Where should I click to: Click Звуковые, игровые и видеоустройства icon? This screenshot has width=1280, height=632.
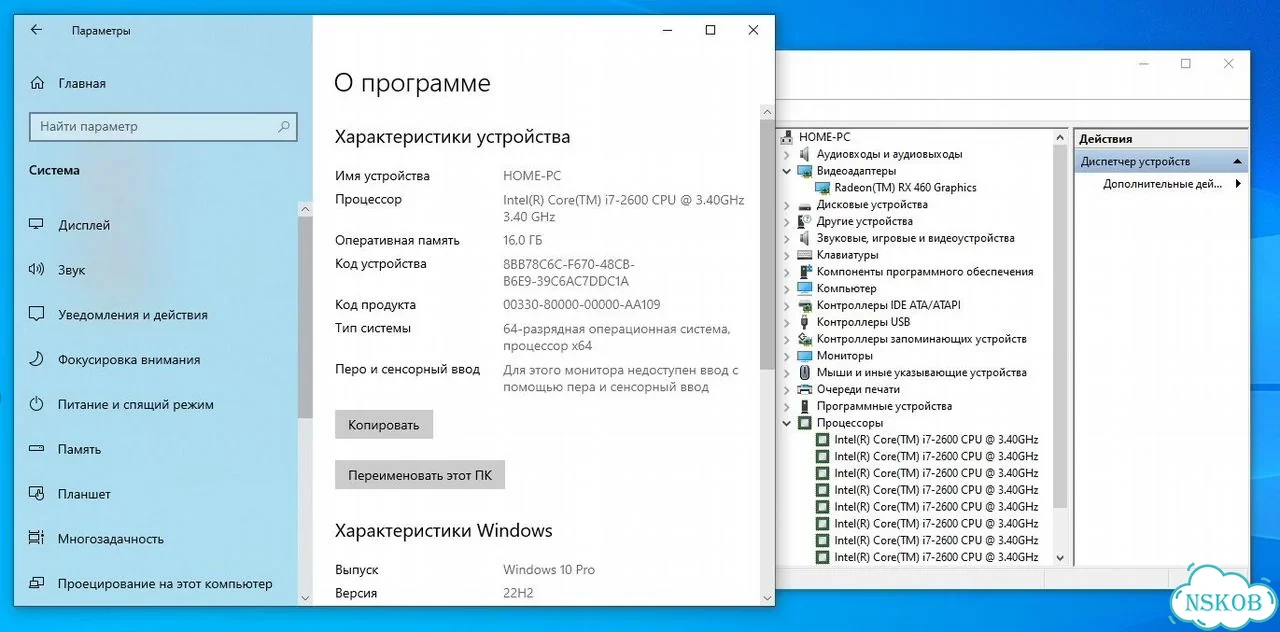click(805, 238)
